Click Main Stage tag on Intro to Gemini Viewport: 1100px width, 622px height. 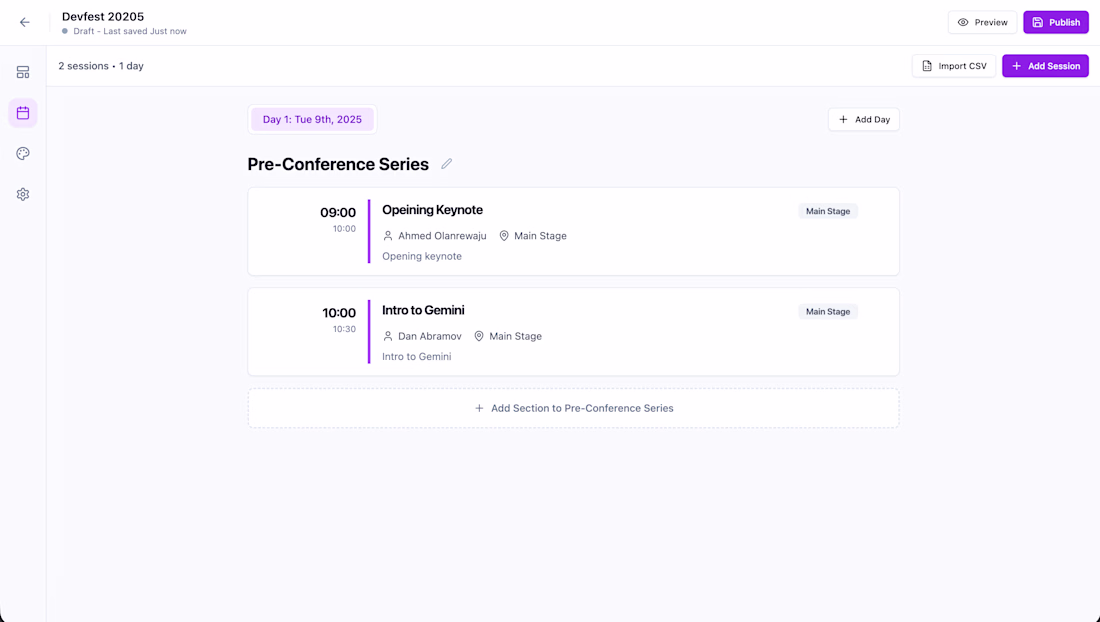tap(828, 312)
